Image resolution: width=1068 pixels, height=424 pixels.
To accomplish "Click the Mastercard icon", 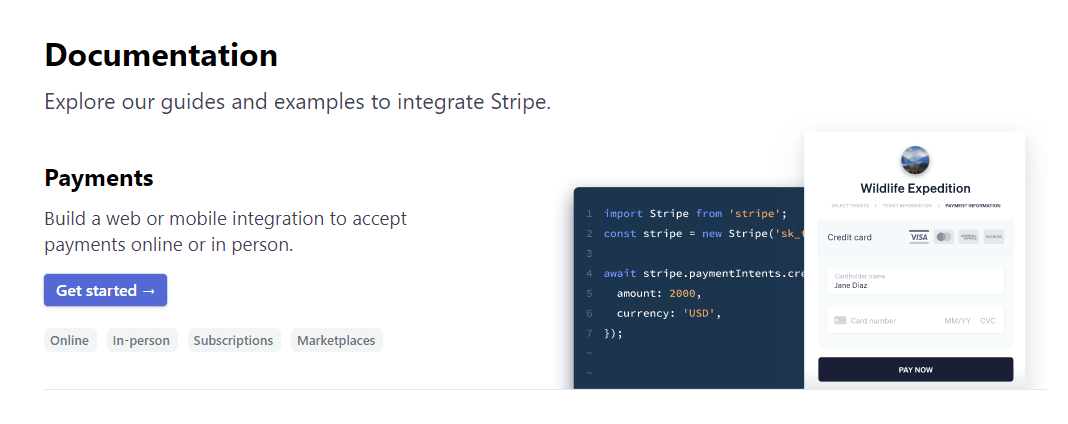I will (x=944, y=237).
